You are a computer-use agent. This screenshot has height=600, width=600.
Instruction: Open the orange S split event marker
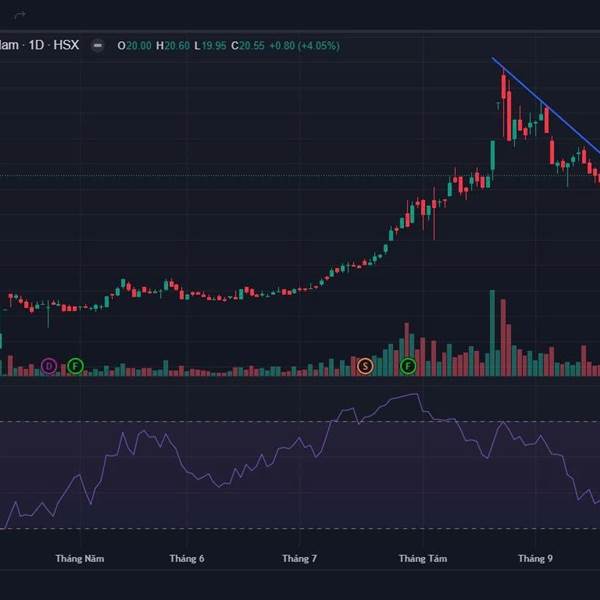(365, 366)
